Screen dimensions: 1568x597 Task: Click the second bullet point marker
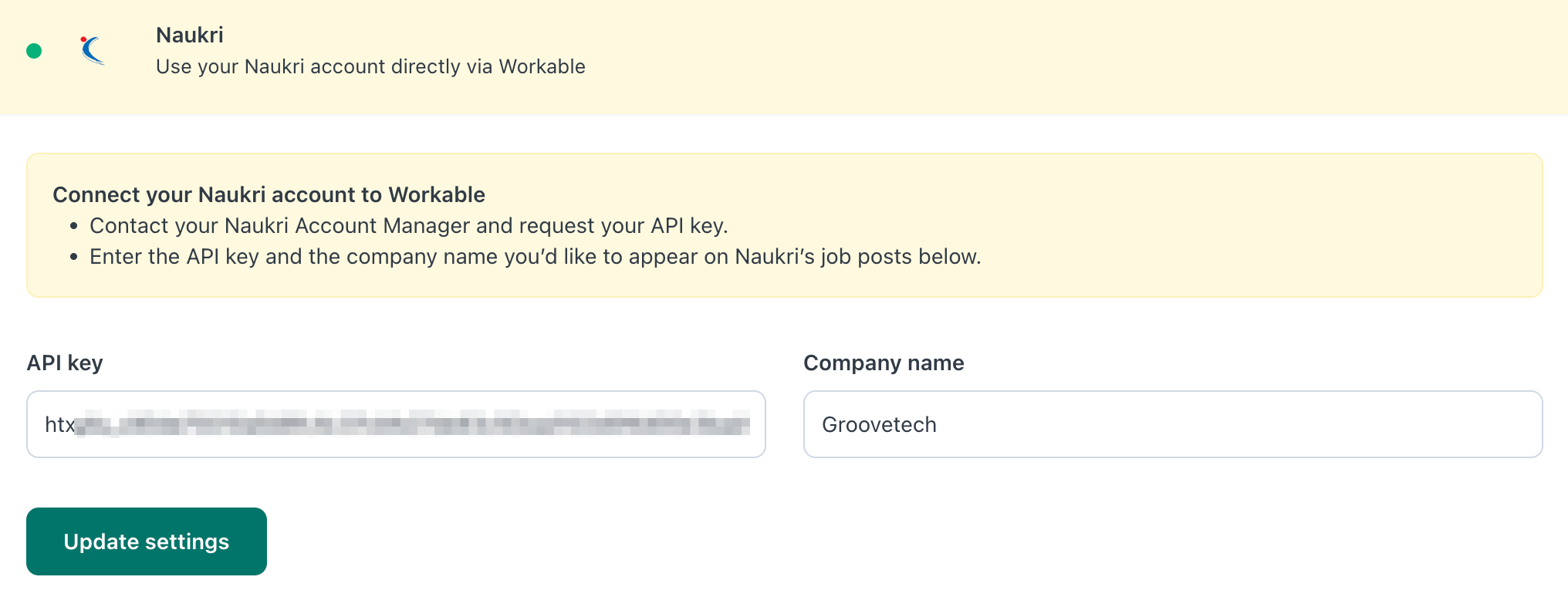pyautogui.click(x=74, y=257)
